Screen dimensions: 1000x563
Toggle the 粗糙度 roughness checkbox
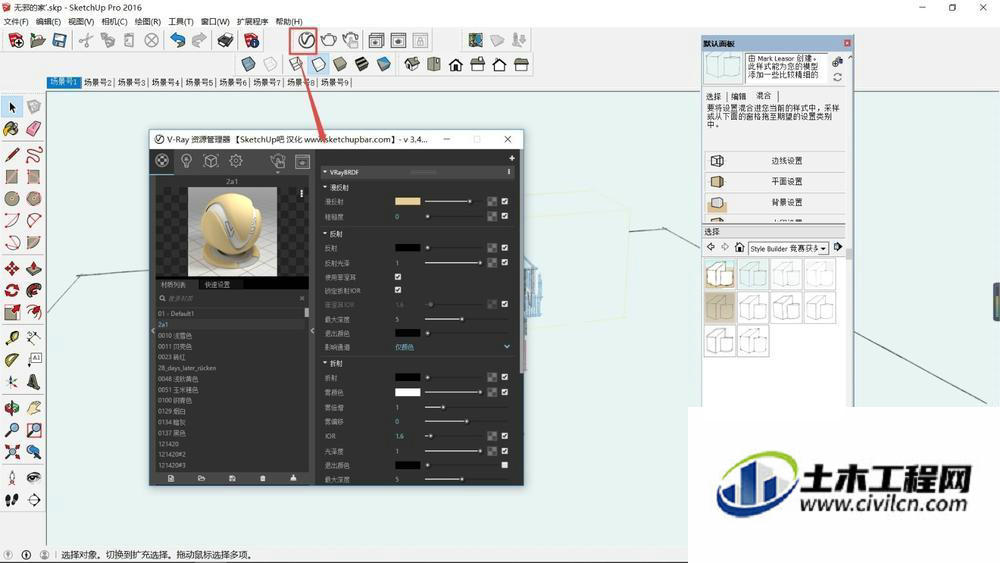pyautogui.click(x=505, y=216)
